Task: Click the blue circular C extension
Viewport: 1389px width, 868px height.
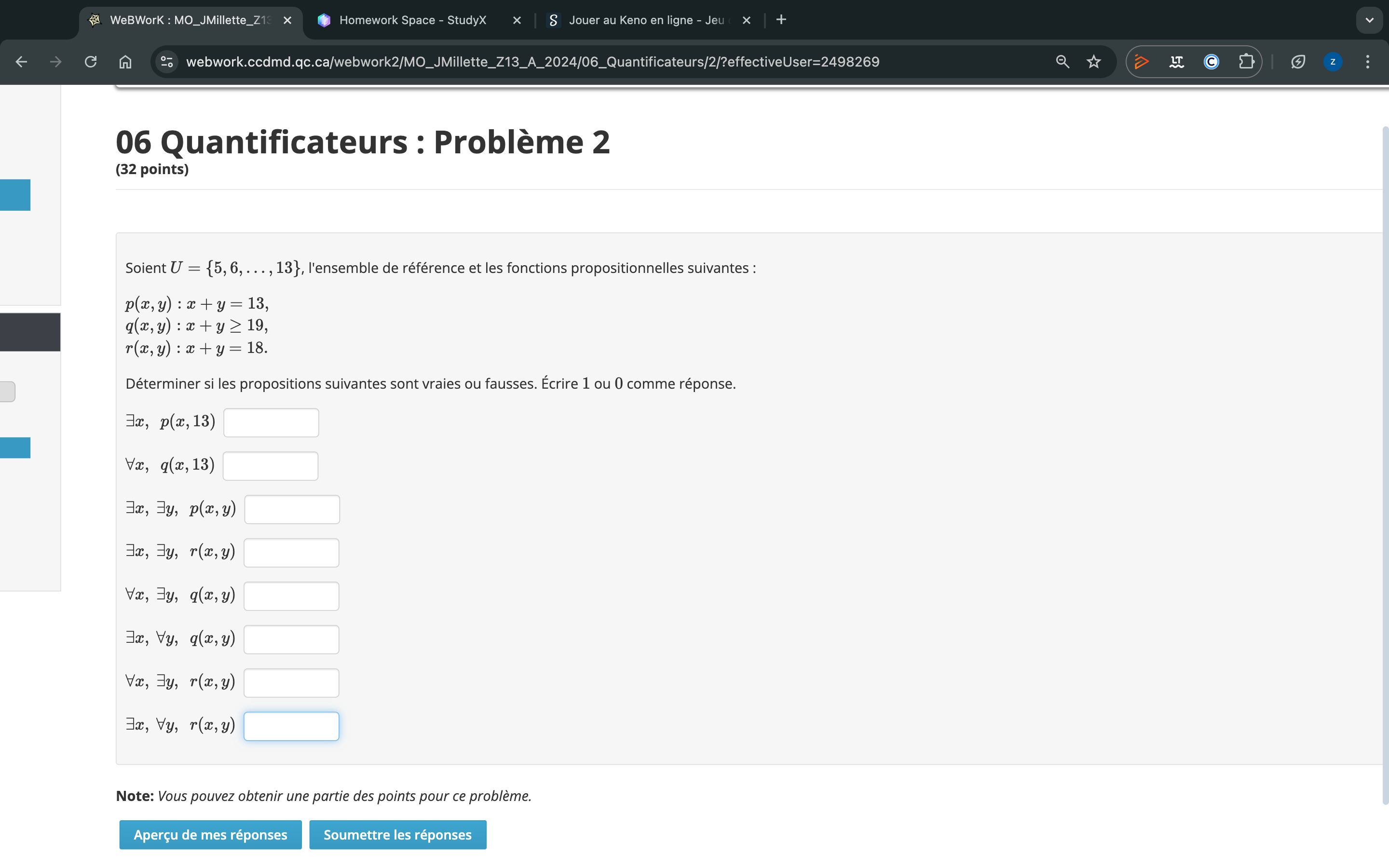Action: 1211,62
